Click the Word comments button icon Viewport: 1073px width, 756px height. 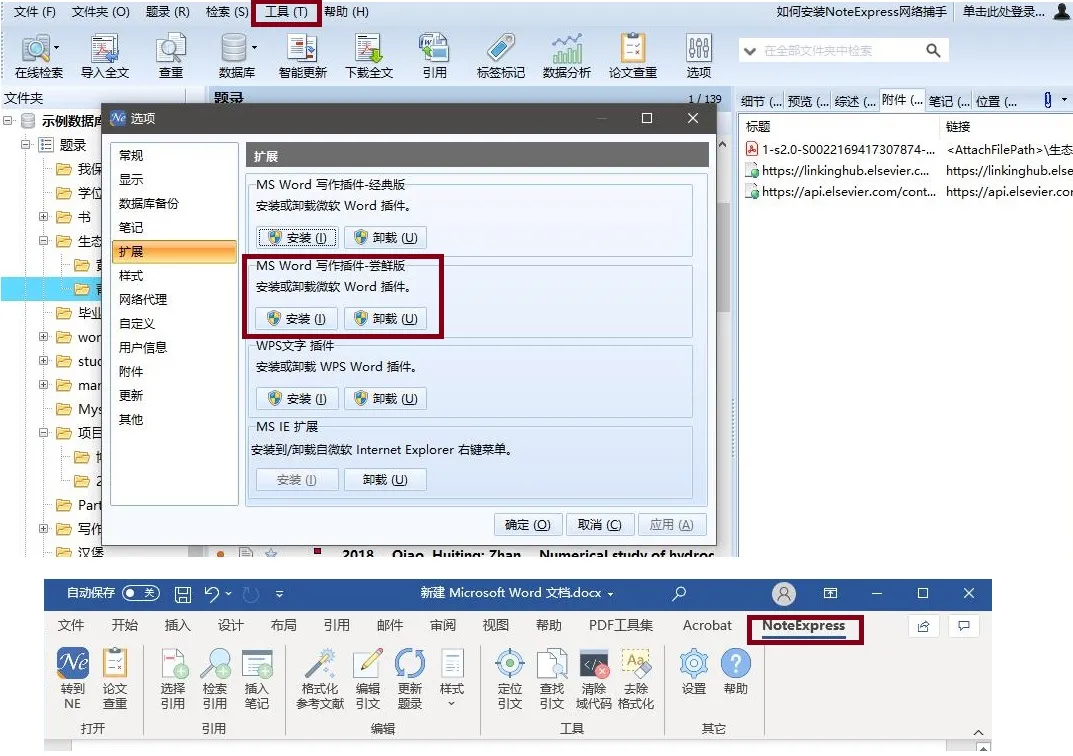pos(964,626)
